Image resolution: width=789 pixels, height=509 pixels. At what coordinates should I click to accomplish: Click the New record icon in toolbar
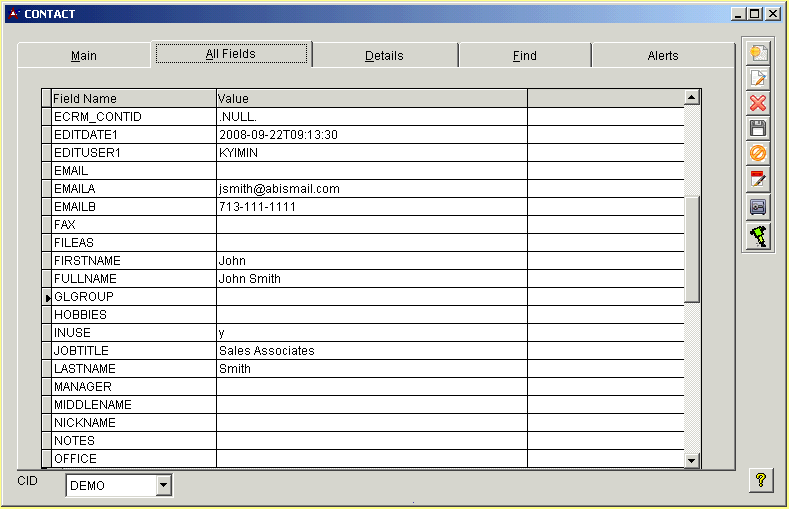pyautogui.click(x=758, y=53)
